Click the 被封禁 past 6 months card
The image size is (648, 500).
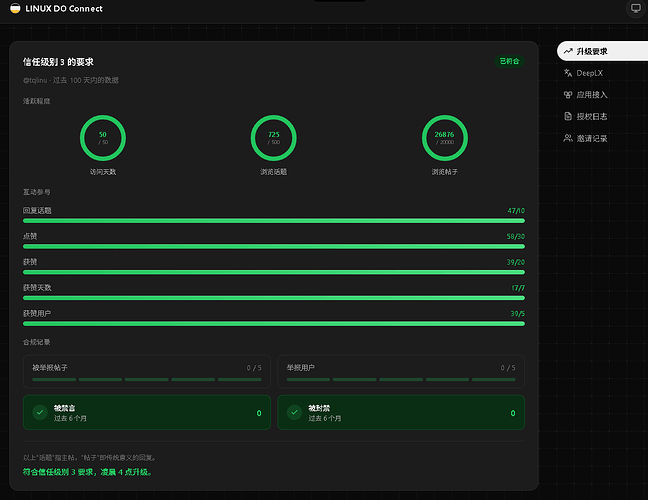[x=401, y=412]
